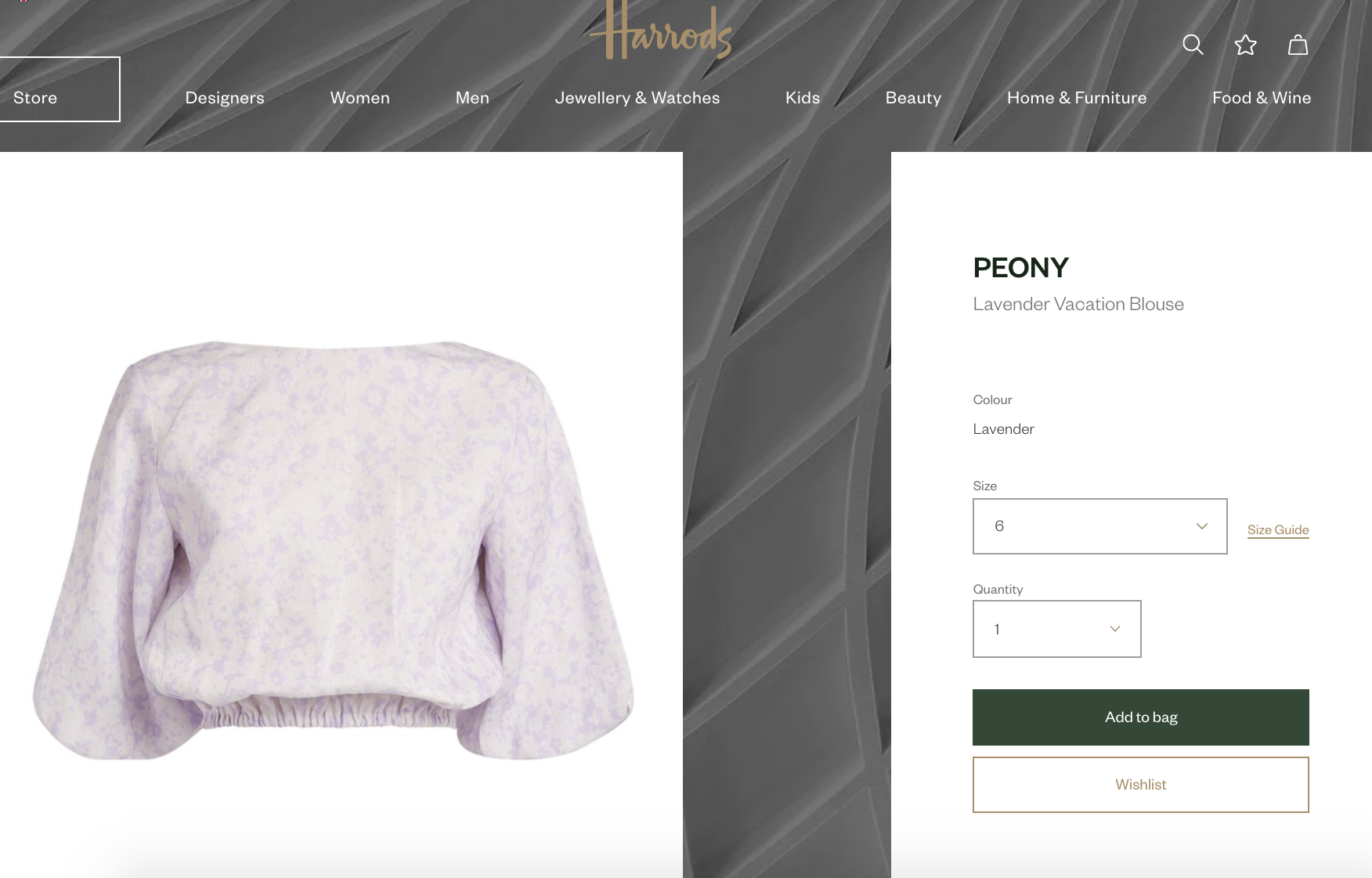Open Jewellery & Watches menu

pos(637,98)
